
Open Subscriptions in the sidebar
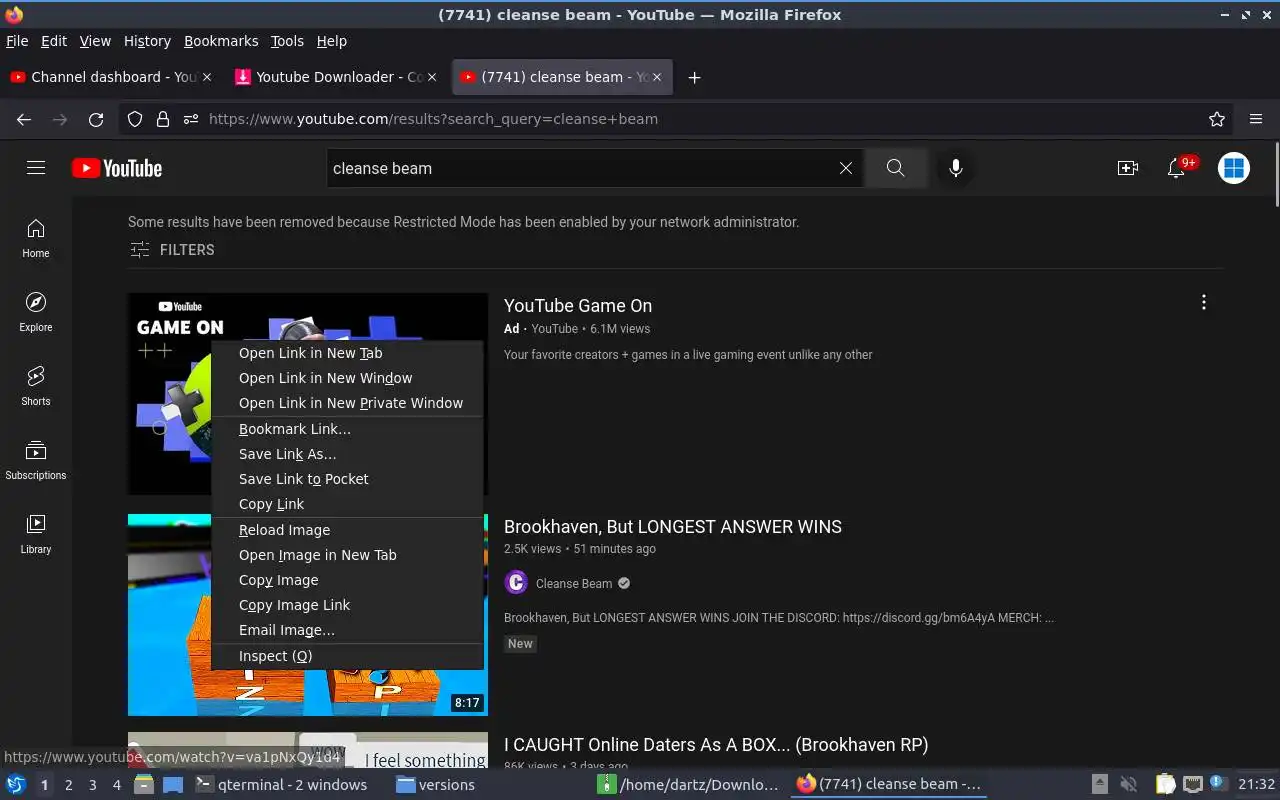[x=36, y=461]
